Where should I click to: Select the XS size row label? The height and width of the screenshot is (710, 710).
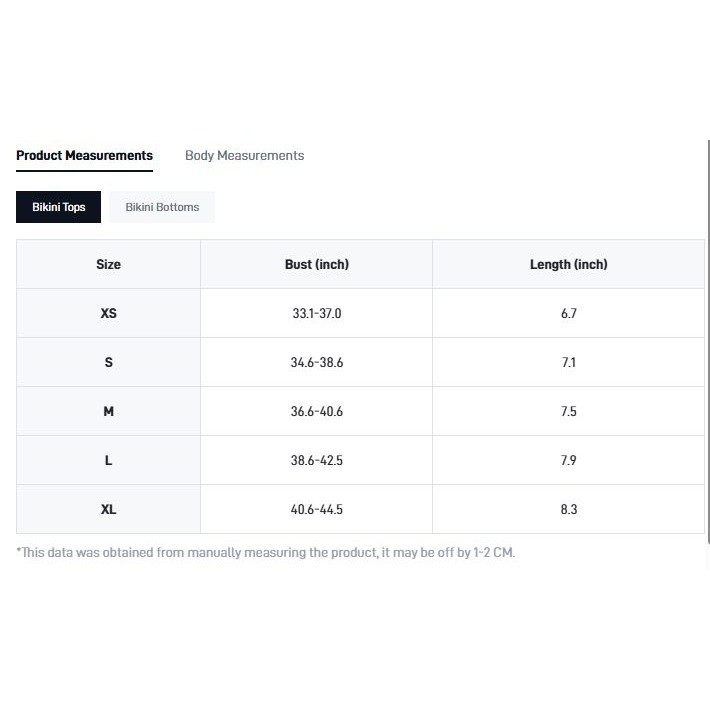point(108,313)
